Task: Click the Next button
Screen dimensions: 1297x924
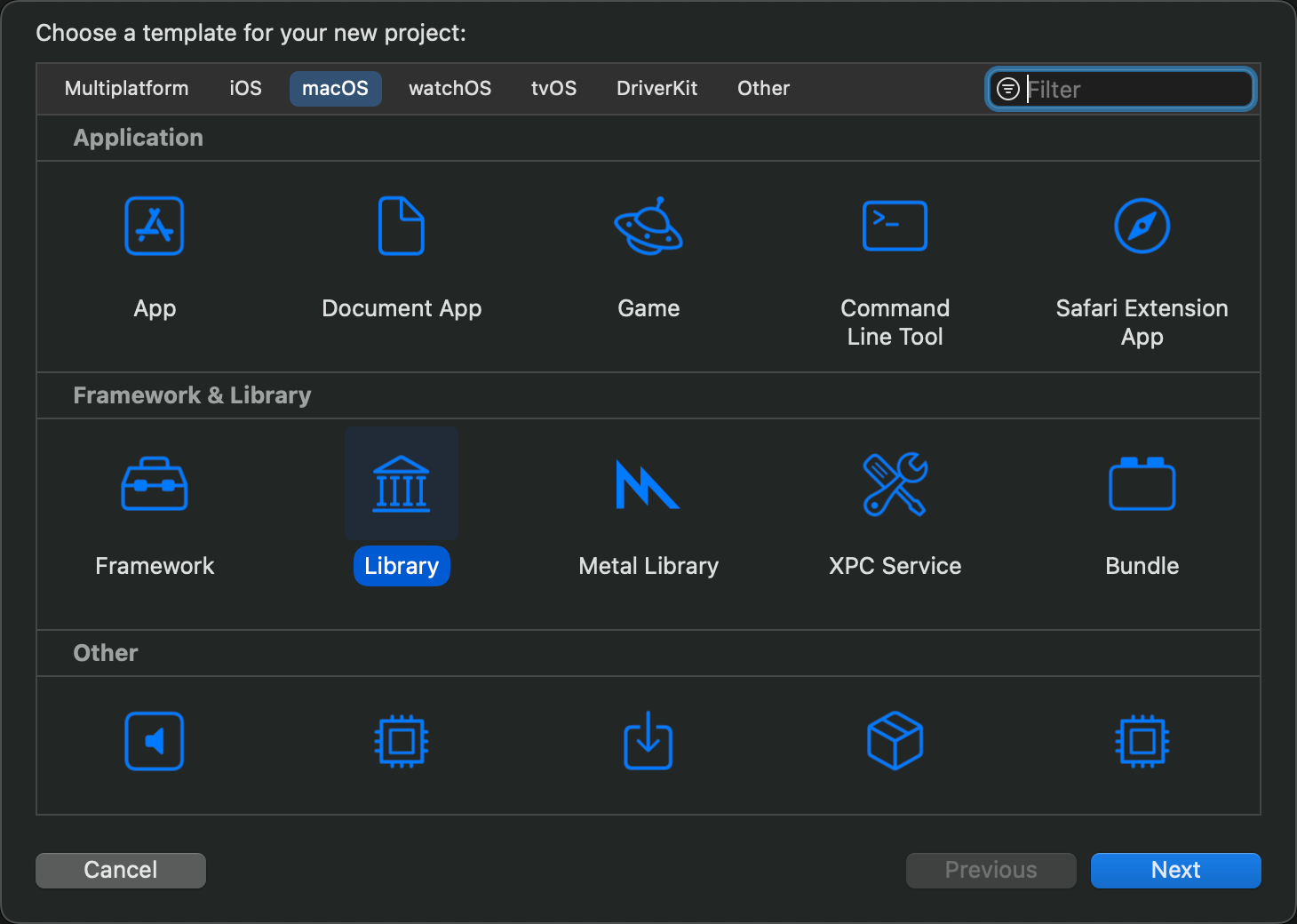Action: [x=1176, y=870]
